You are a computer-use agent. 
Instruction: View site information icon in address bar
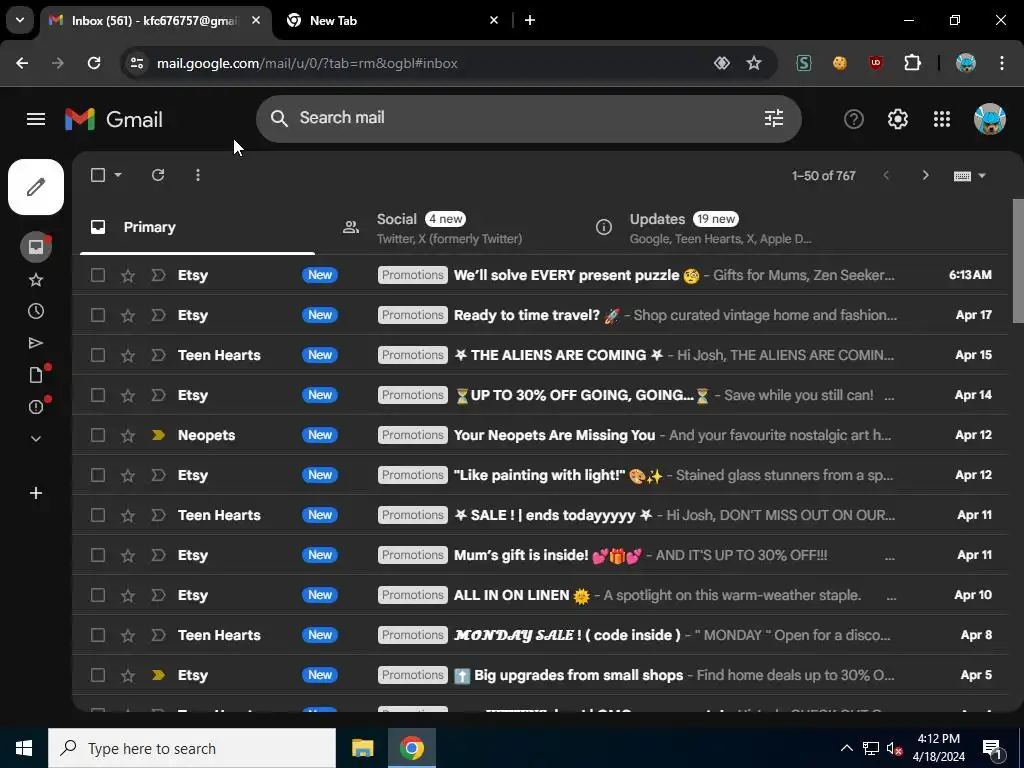[x=136, y=63]
